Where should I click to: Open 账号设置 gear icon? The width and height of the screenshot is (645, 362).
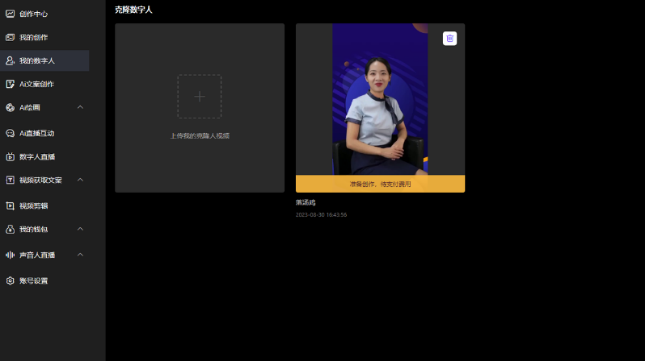(10, 281)
